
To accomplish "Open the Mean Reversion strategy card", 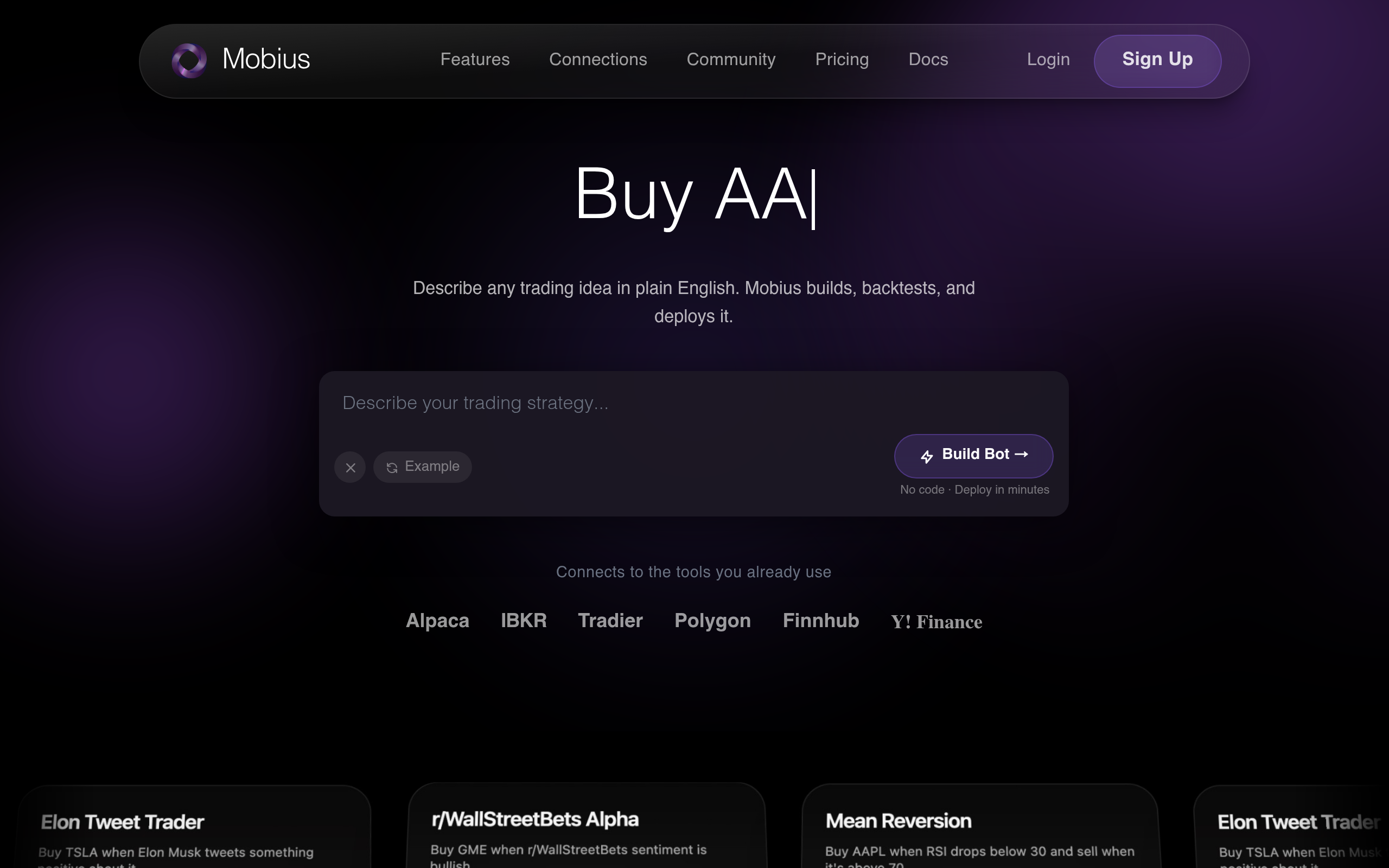I will [980, 827].
